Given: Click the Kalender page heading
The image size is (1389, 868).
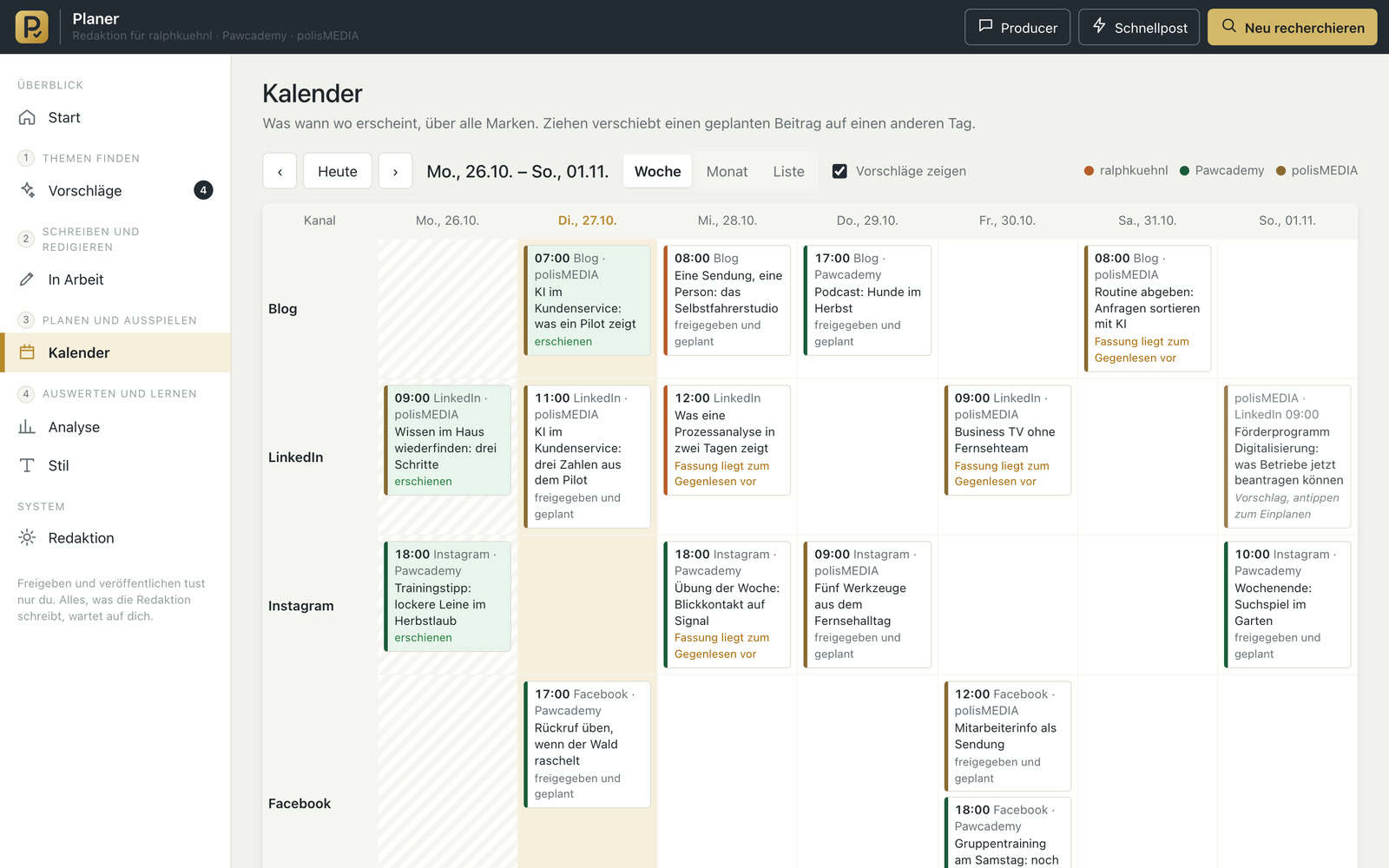Looking at the screenshot, I should [x=313, y=93].
